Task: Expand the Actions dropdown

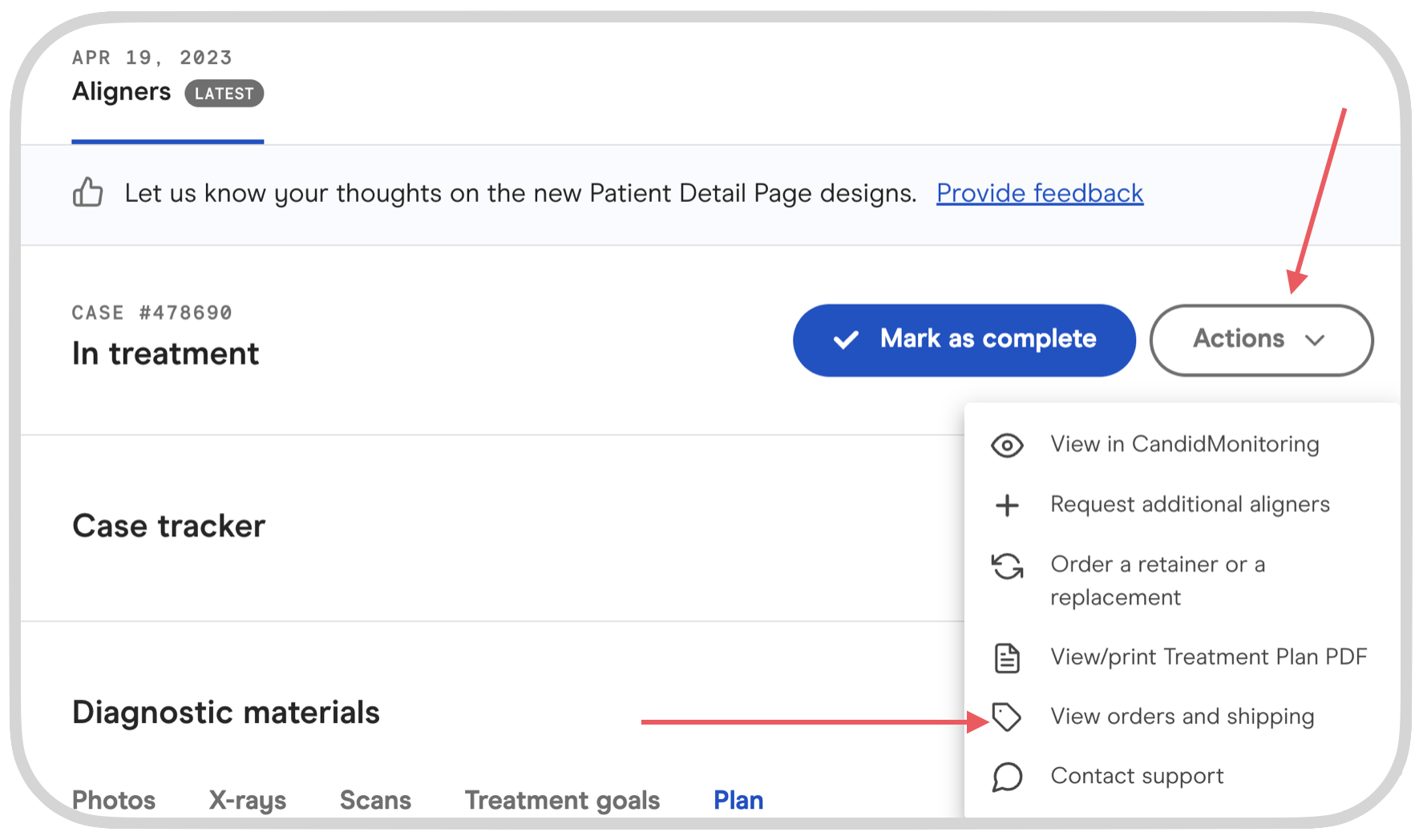Action: pos(1260,340)
